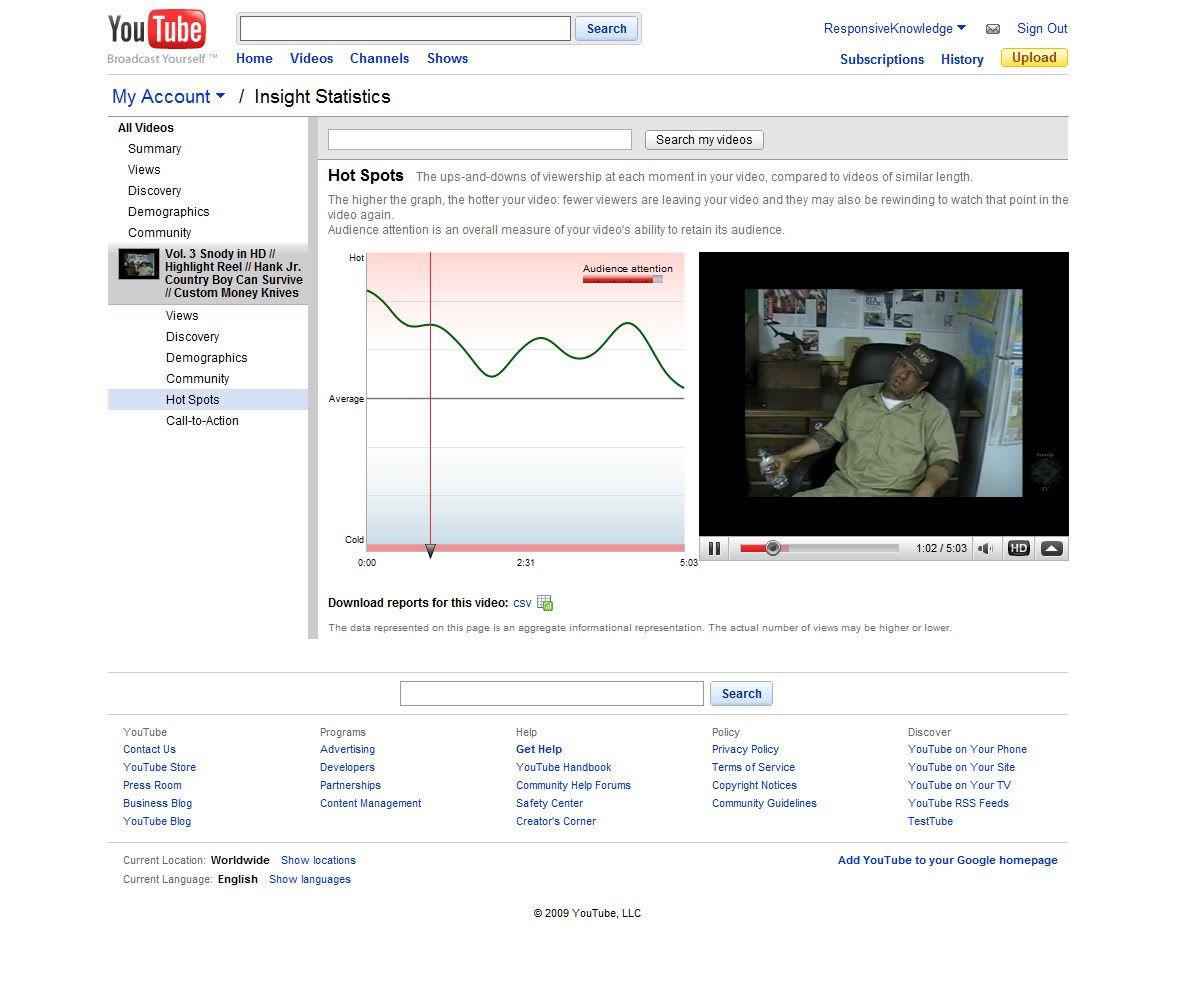Focus the search my videos text box
This screenshot has width=1181, height=981.
[x=480, y=139]
